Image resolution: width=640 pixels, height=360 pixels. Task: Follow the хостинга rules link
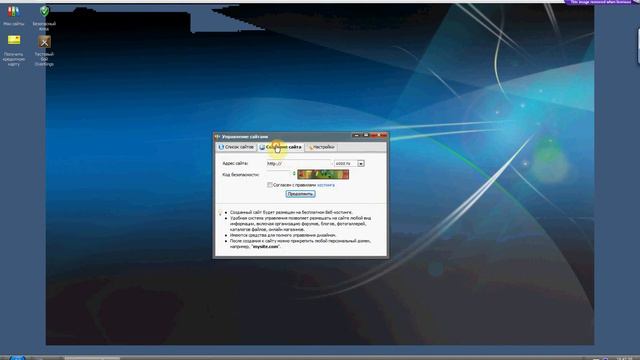(326, 185)
